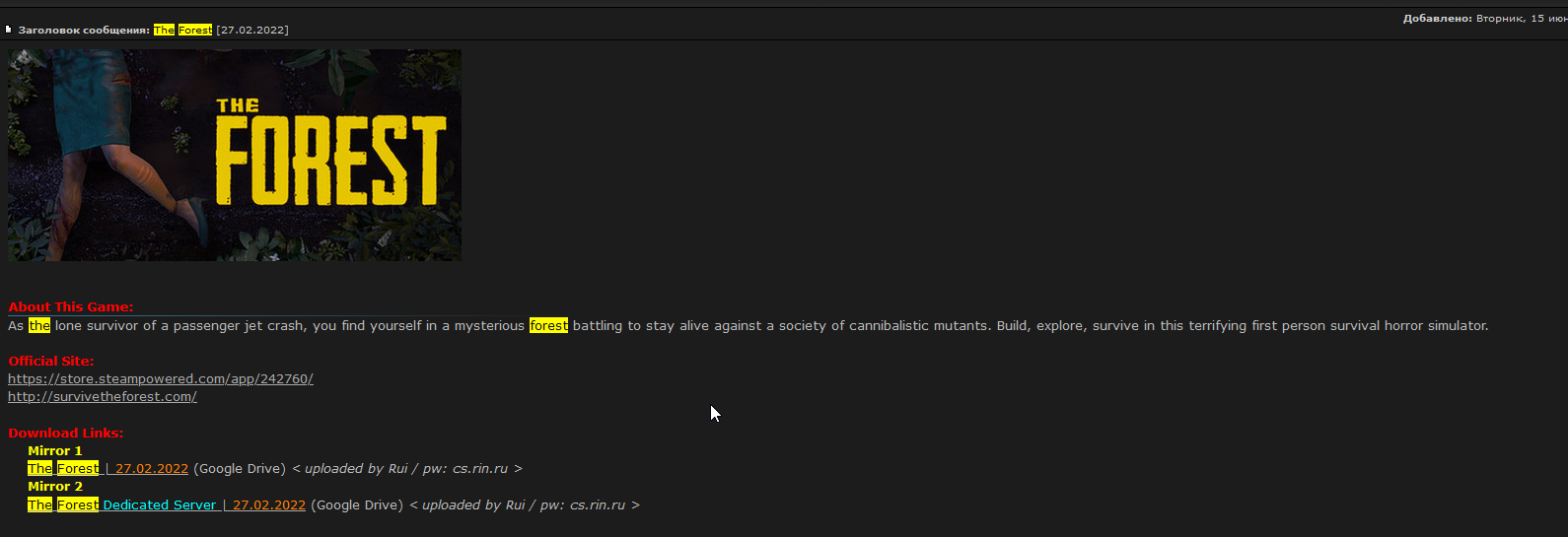Click the post document icon beside message title
The width and height of the screenshot is (1568, 537).
[x=9, y=30]
